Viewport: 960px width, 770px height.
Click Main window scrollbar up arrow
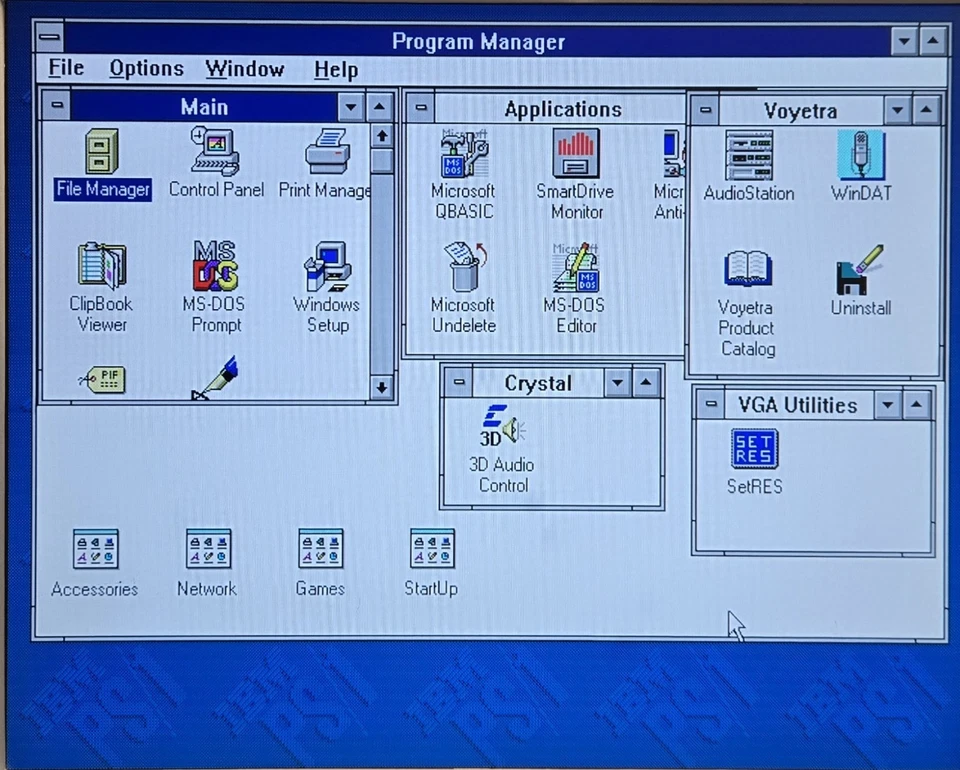click(382, 136)
